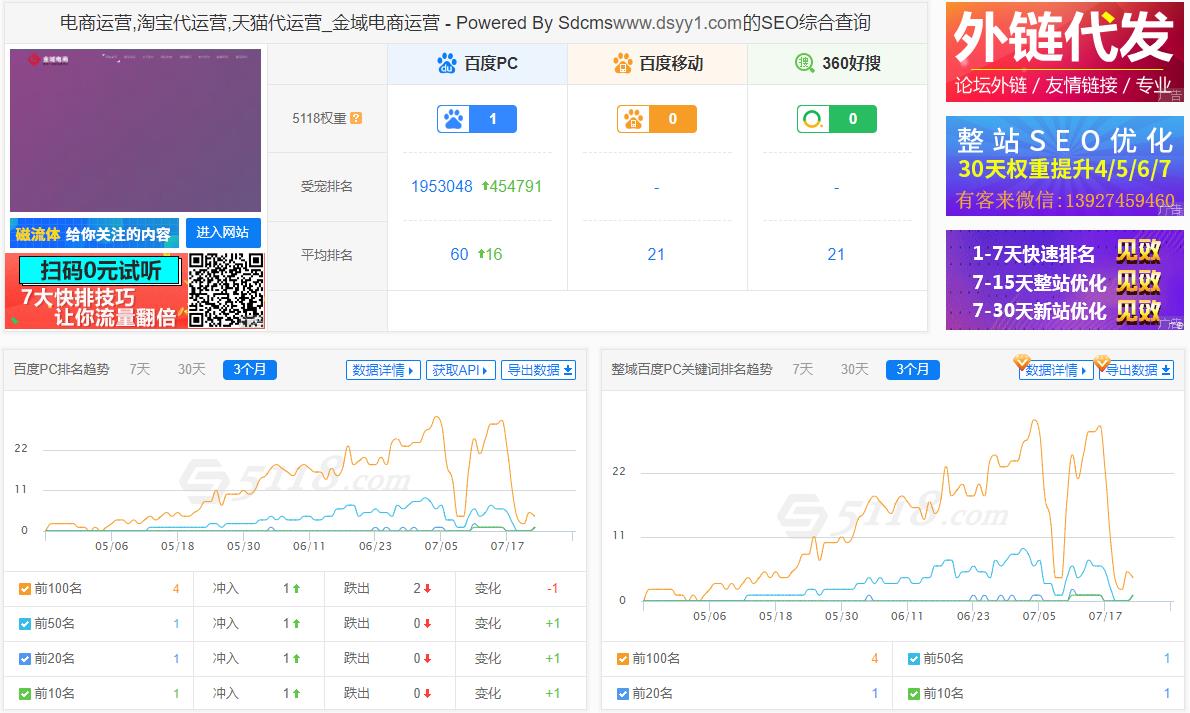
Task: Click 导出数据 in 整域百度PC关键词 panel
Action: pyautogui.click(x=1136, y=370)
